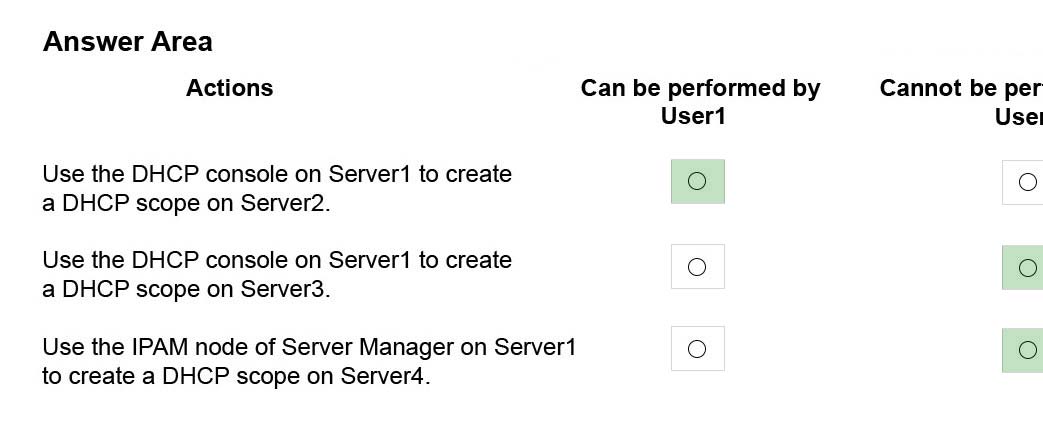Click the 'Can be performed by' header text
This screenshot has height=447, width=1043.
click(700, 88)
